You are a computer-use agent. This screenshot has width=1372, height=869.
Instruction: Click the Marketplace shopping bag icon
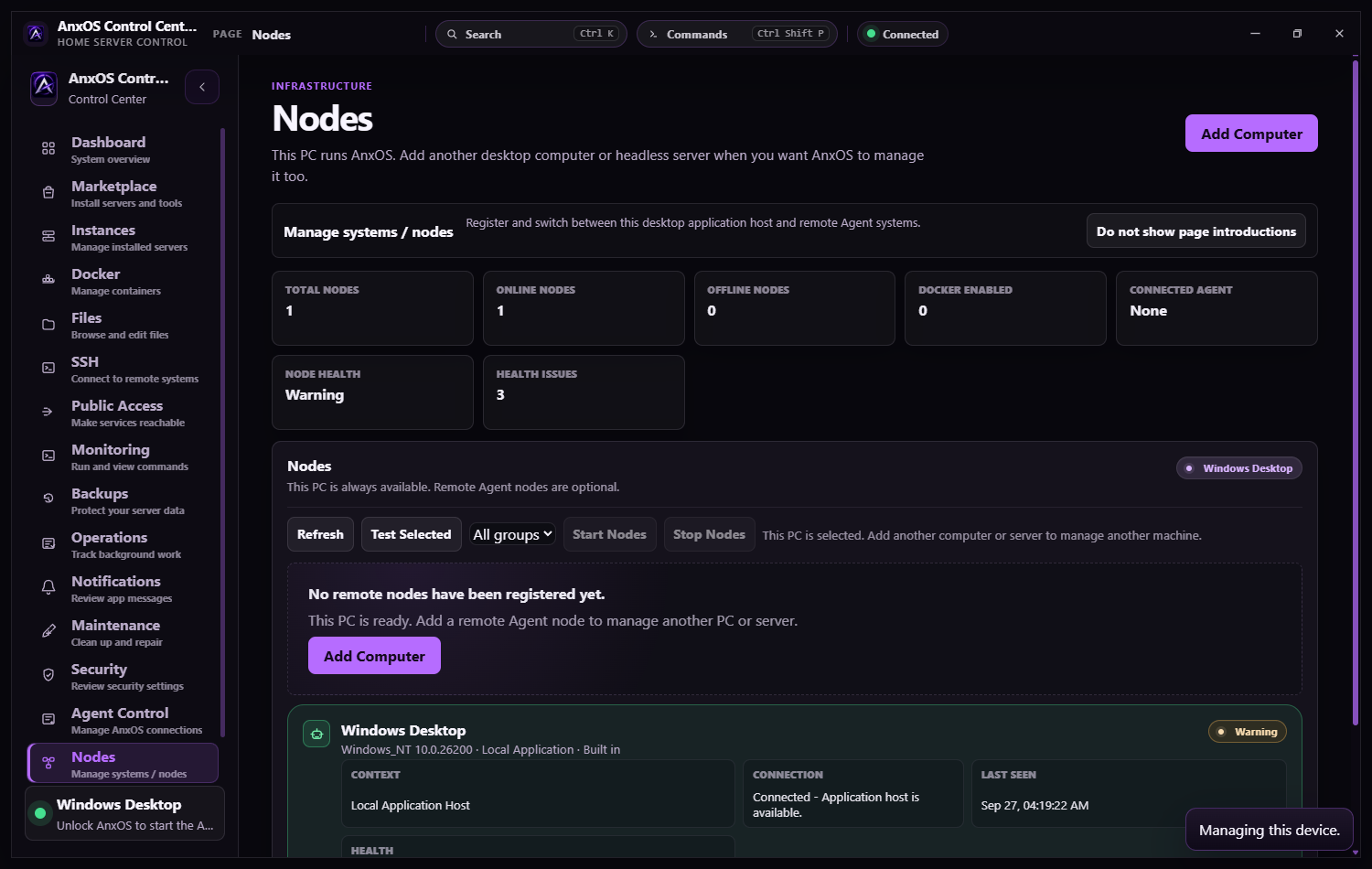[x=48, y=192]
